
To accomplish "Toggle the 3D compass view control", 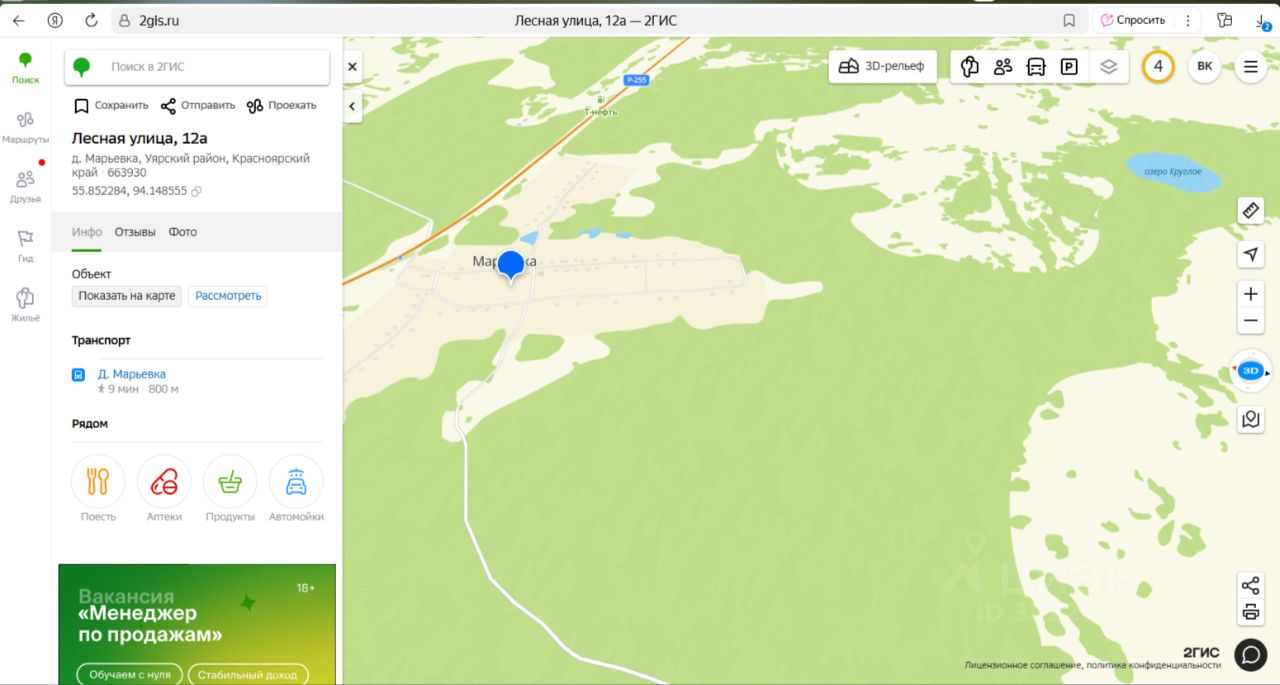I will 1250,371.
